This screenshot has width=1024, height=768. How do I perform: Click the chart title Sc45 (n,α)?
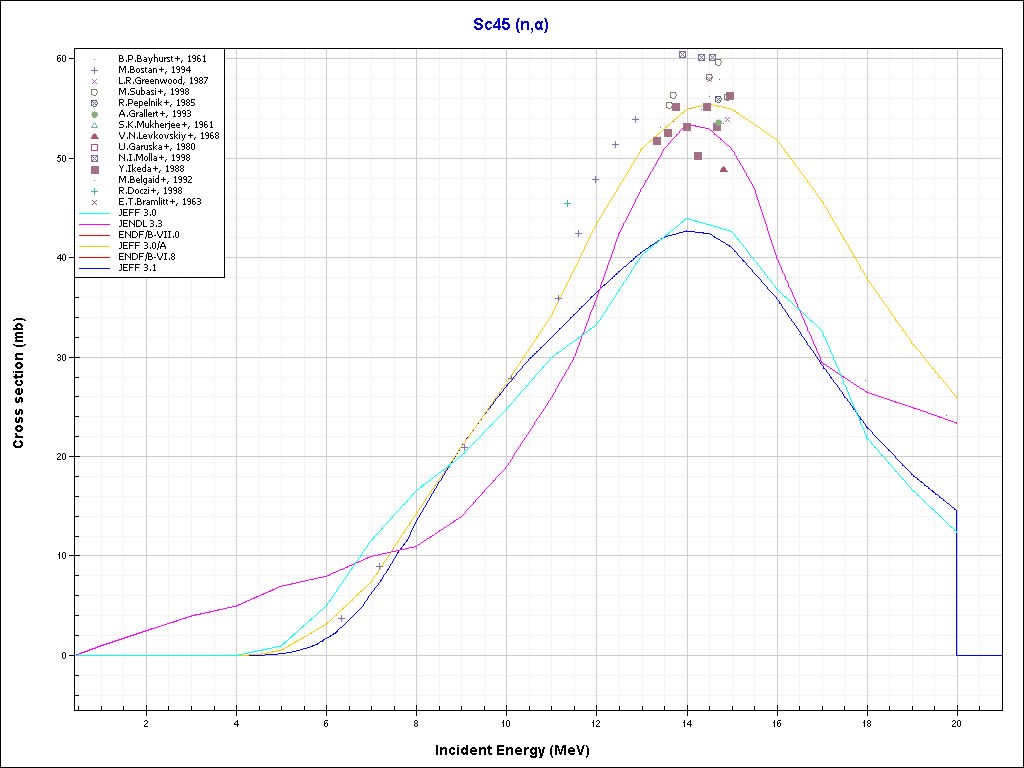pos(511,25)
